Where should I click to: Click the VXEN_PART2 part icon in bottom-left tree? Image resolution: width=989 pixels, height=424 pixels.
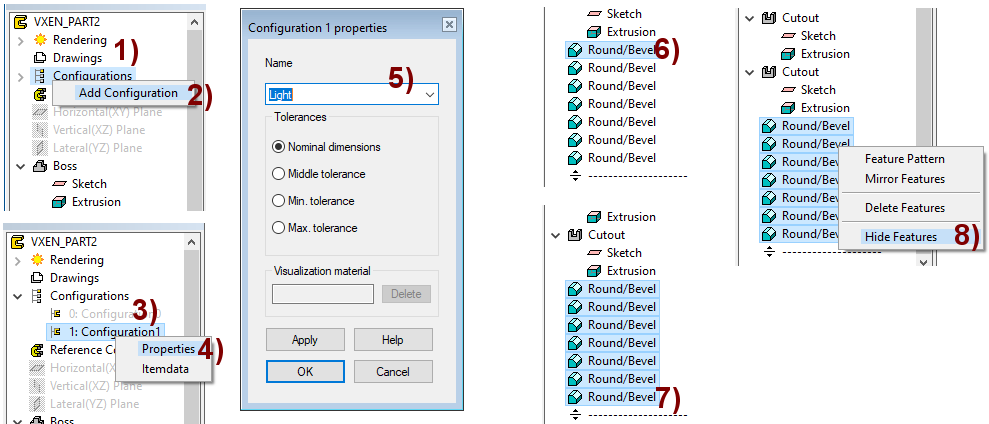[17, 242]
